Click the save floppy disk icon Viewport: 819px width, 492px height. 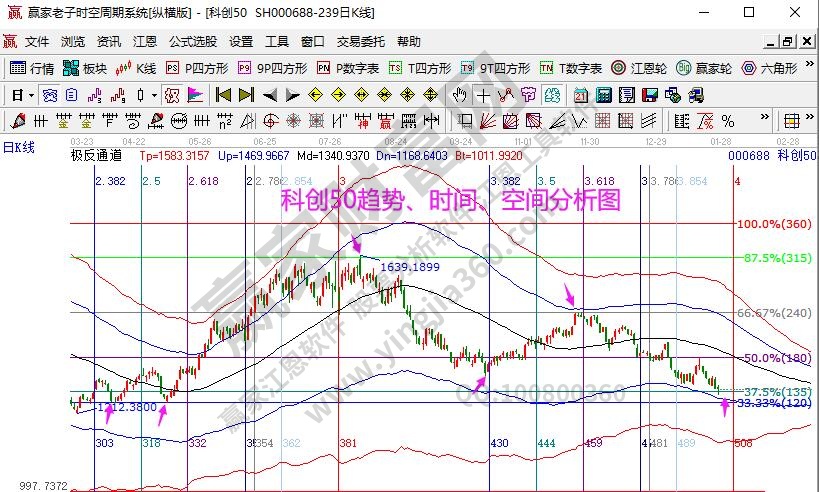[650, 95]
